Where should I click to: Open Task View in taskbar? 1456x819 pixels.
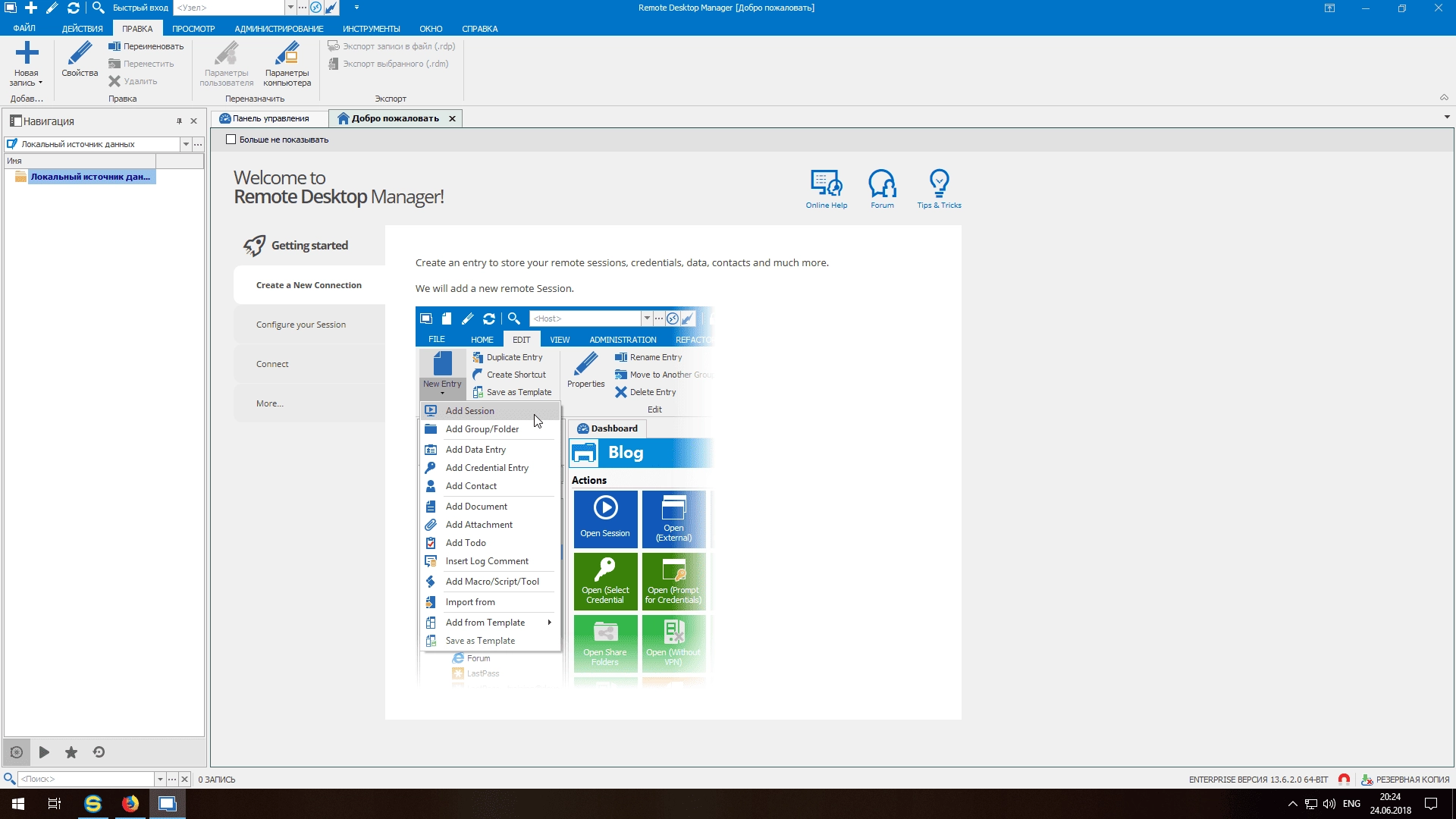[x=55, y=804]
